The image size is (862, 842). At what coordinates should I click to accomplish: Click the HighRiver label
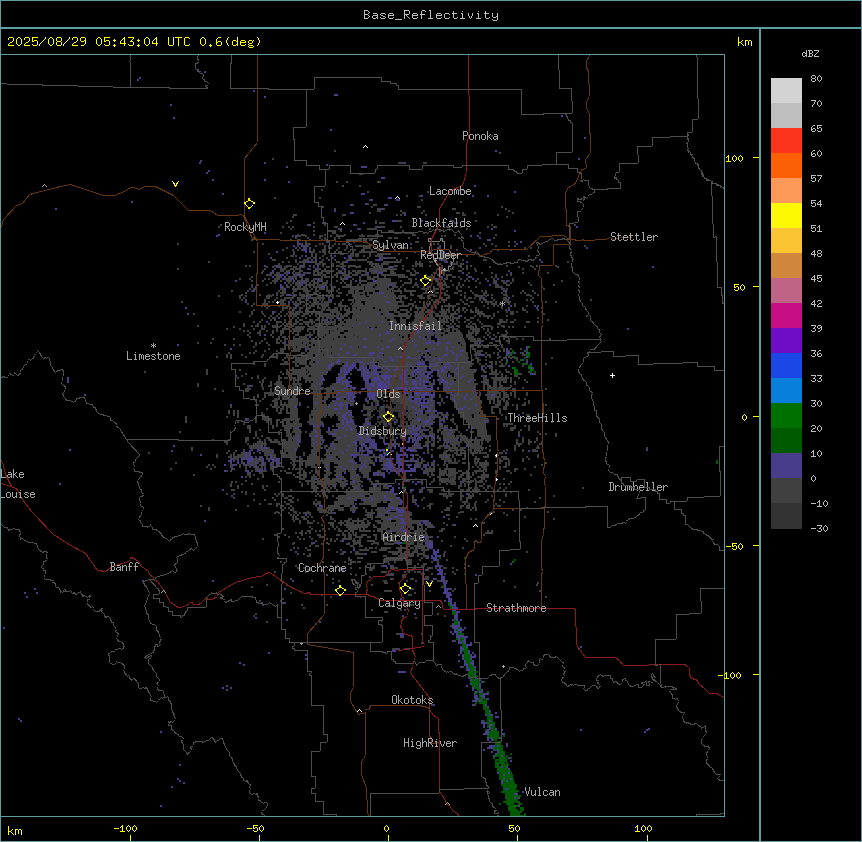(x=430, y=743)
